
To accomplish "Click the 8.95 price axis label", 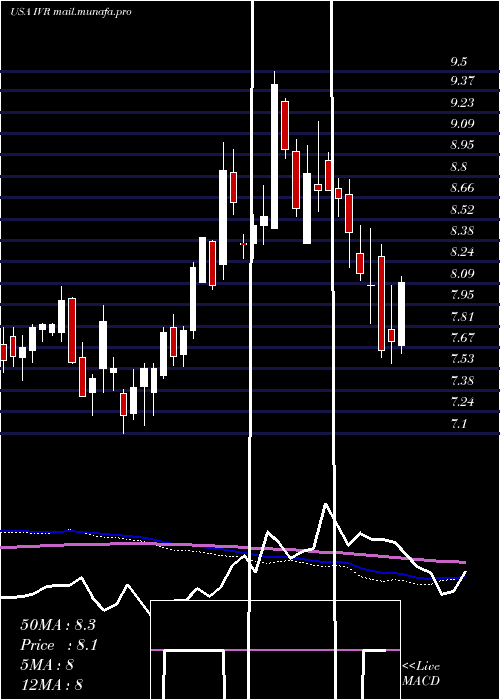I will click(x=462, y=145).
